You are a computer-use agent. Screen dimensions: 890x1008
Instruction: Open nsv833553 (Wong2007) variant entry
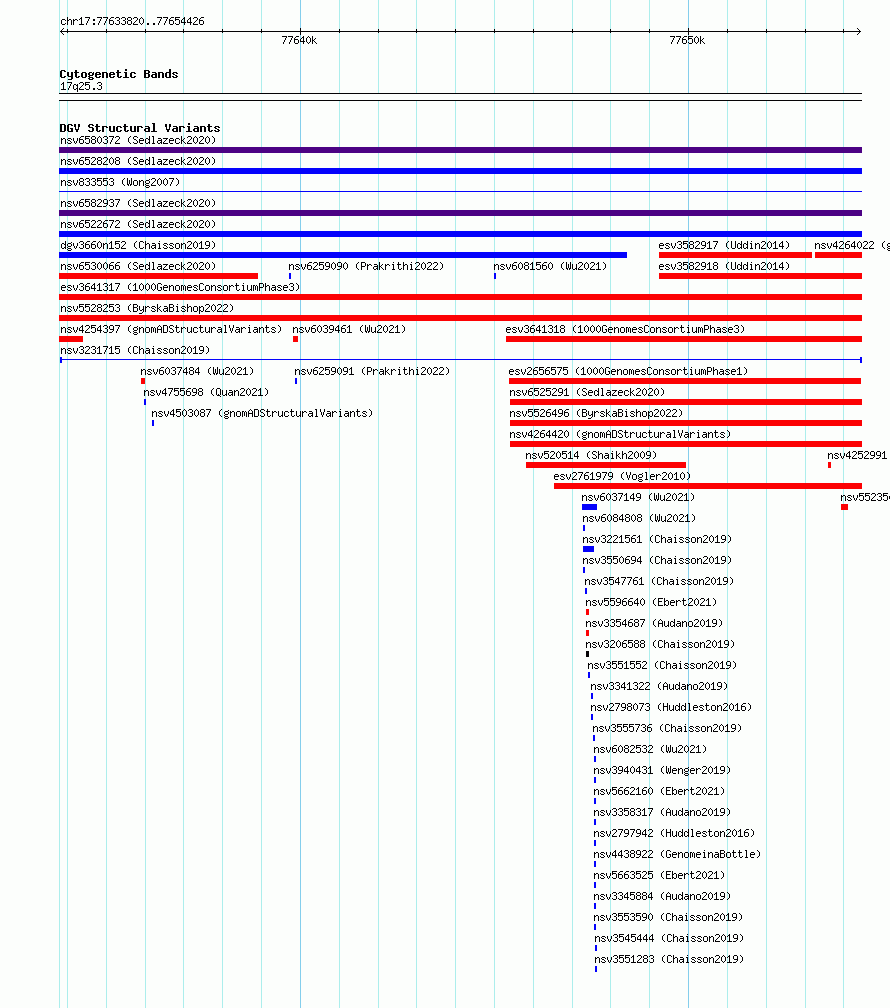point(120,183)
